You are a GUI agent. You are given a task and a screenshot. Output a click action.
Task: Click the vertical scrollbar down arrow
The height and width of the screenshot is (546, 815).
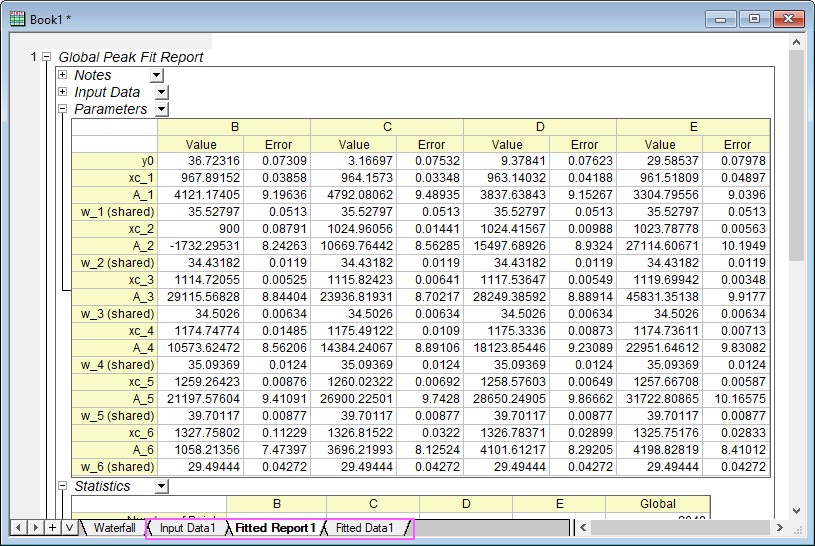pos(796,509)
